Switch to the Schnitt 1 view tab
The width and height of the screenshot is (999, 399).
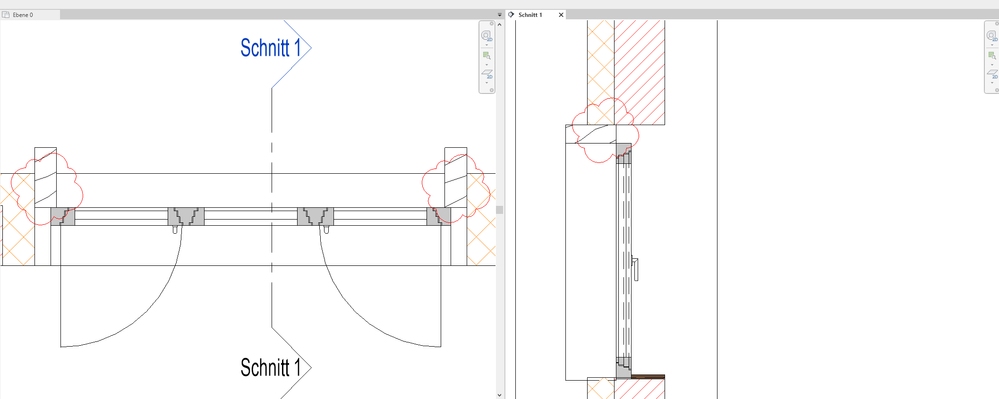coord(536,14)
